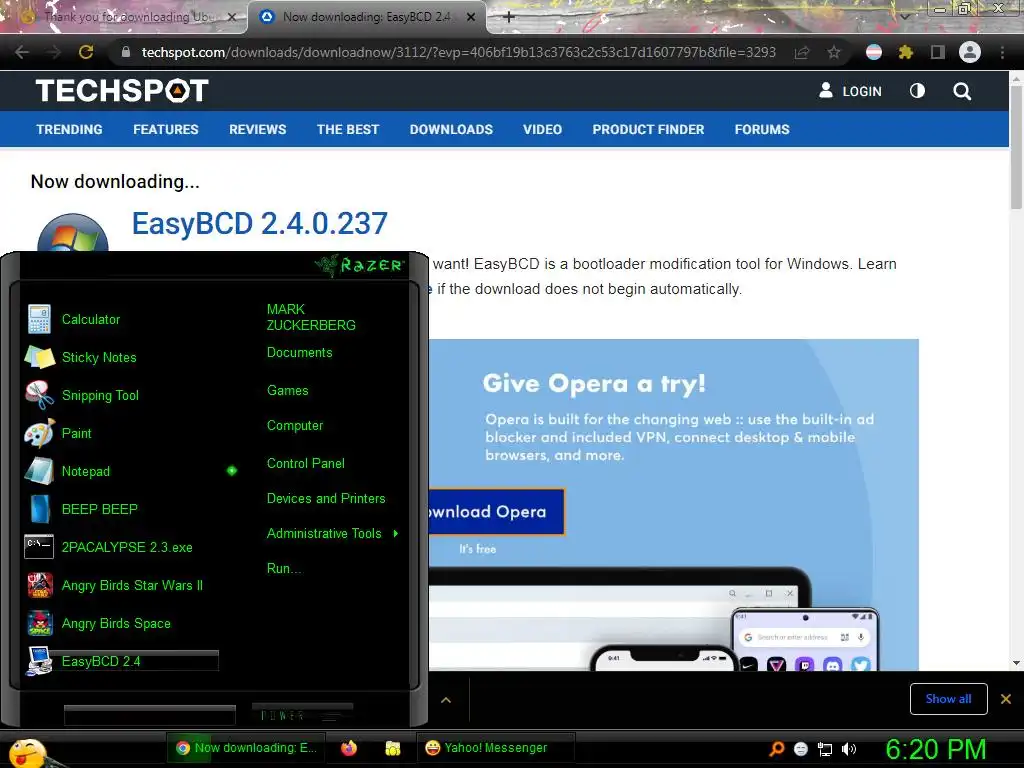The width and height of the screenshot is (1024, 768).
Task: Open PRODUCT FINDER nav item
Action: [648, 129]
